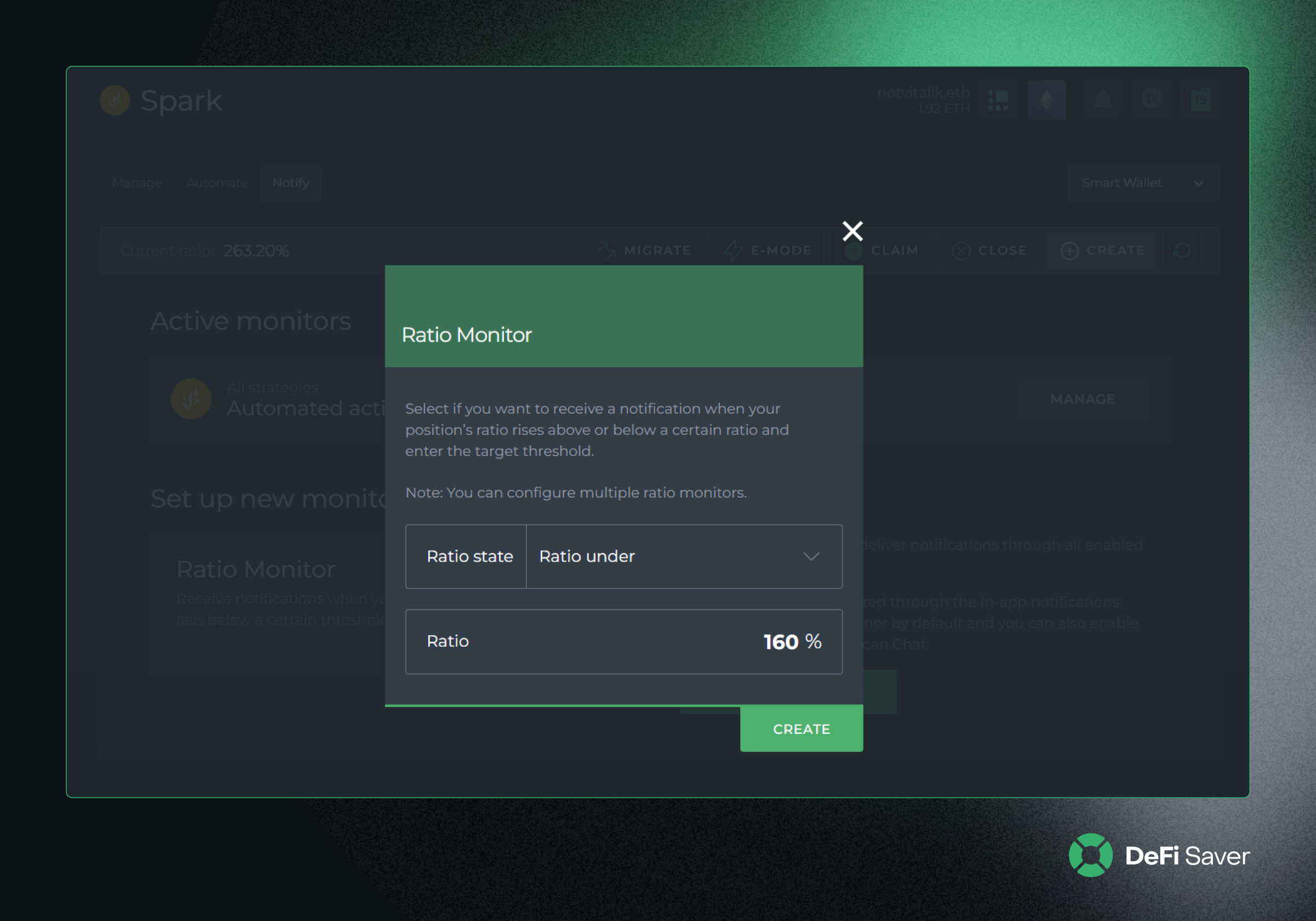The image size is (1316, 921).
Task: Click the Current ratio 263.20% value
Action: click(256, 251)
